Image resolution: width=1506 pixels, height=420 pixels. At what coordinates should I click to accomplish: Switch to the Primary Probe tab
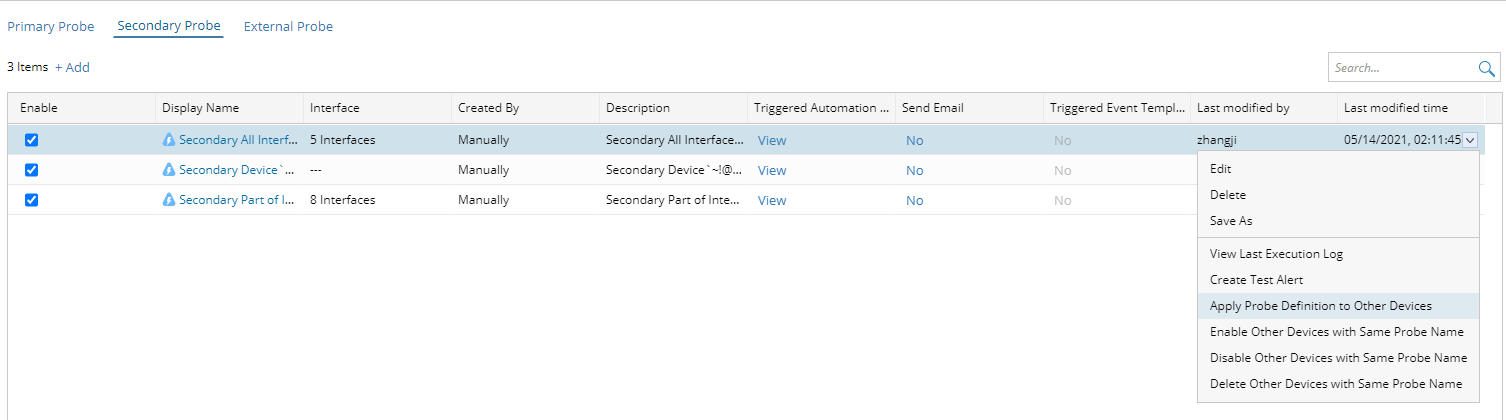(x=51, y=27)
